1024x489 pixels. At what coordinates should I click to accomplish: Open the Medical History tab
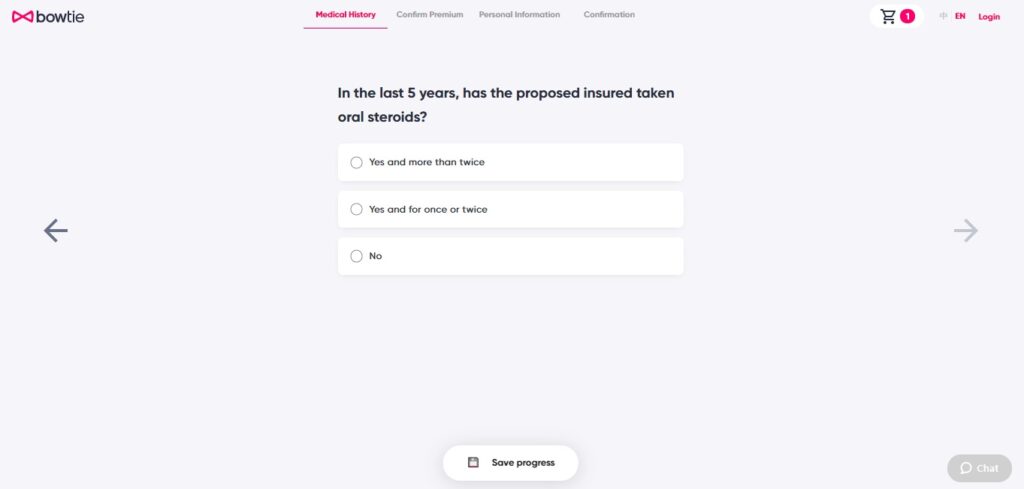pyautogui.click(x=345, y=15)
